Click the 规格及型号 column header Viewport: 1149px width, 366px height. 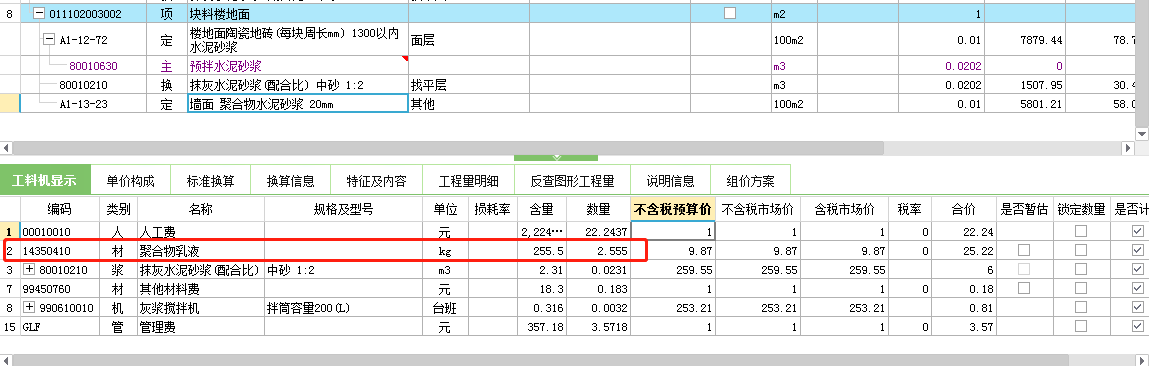click(344, 210)
